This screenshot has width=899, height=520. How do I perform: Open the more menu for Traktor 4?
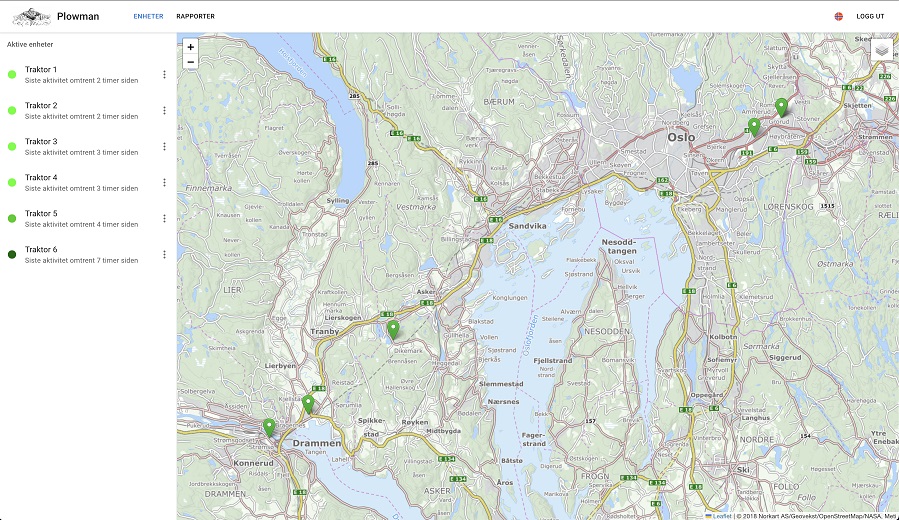(164, 183)
